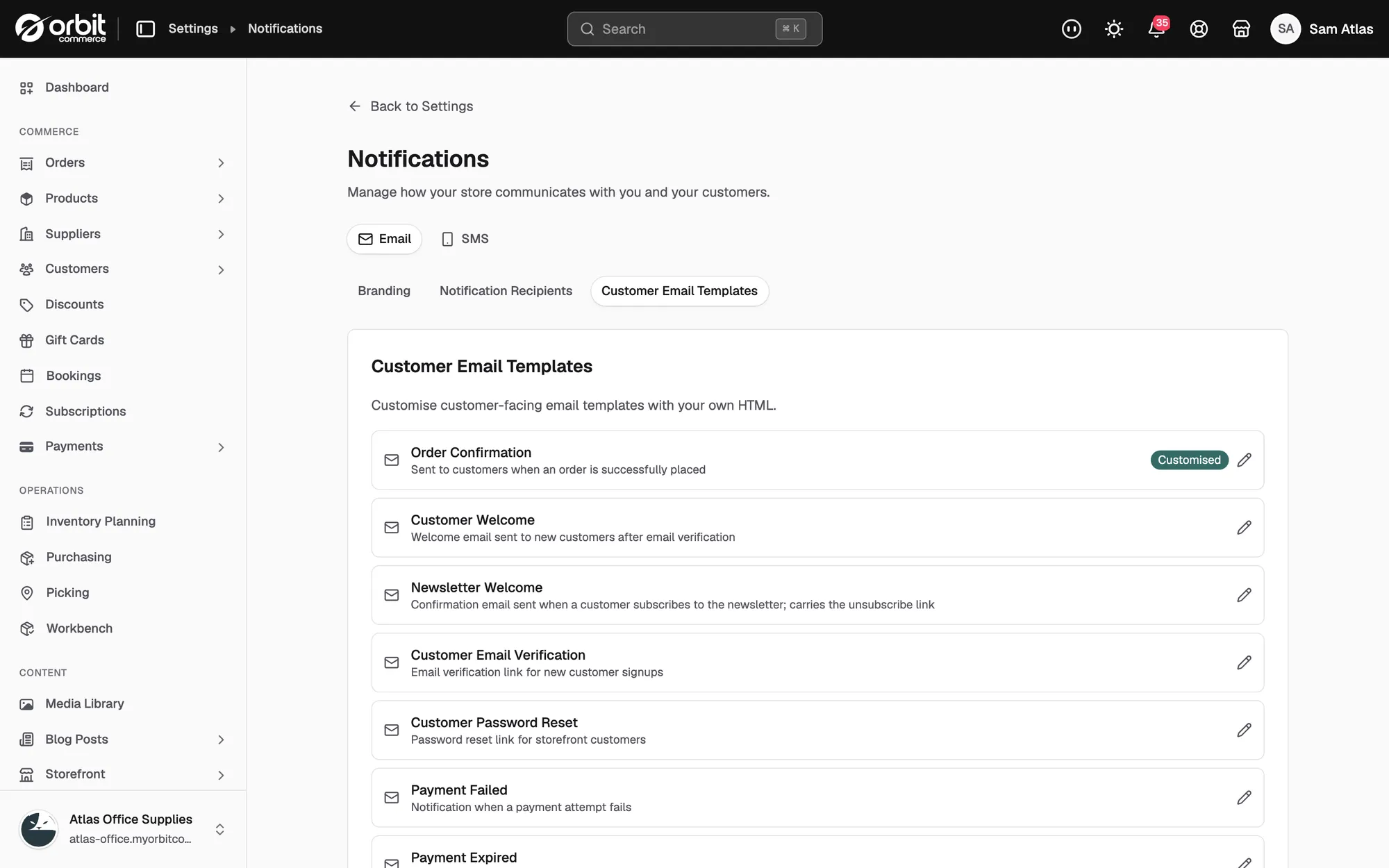Expand the Suppliers submenu chevron
1389x868 pixels.
coord(221,235)
